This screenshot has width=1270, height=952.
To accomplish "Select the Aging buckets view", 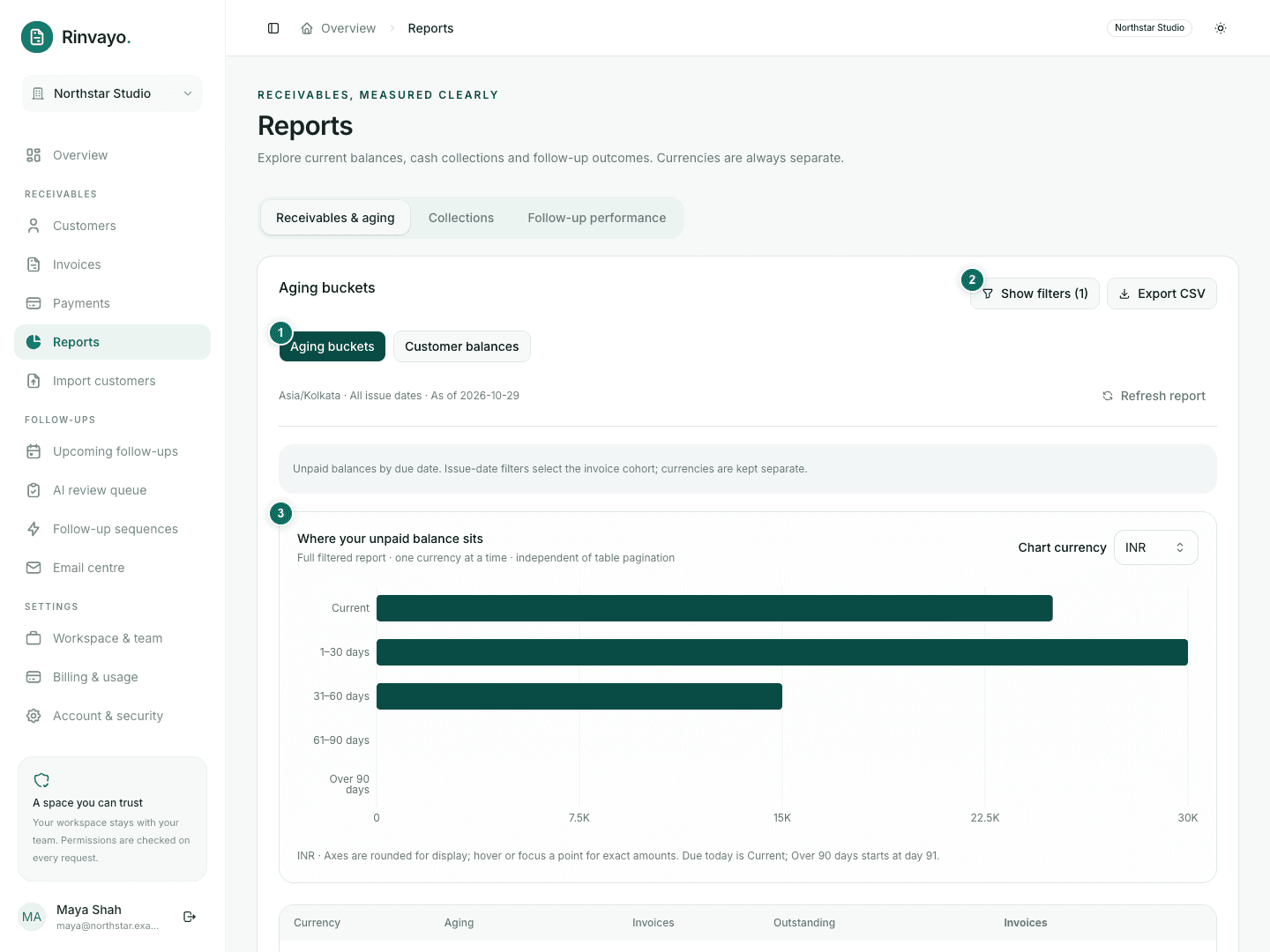I will 332,346.
